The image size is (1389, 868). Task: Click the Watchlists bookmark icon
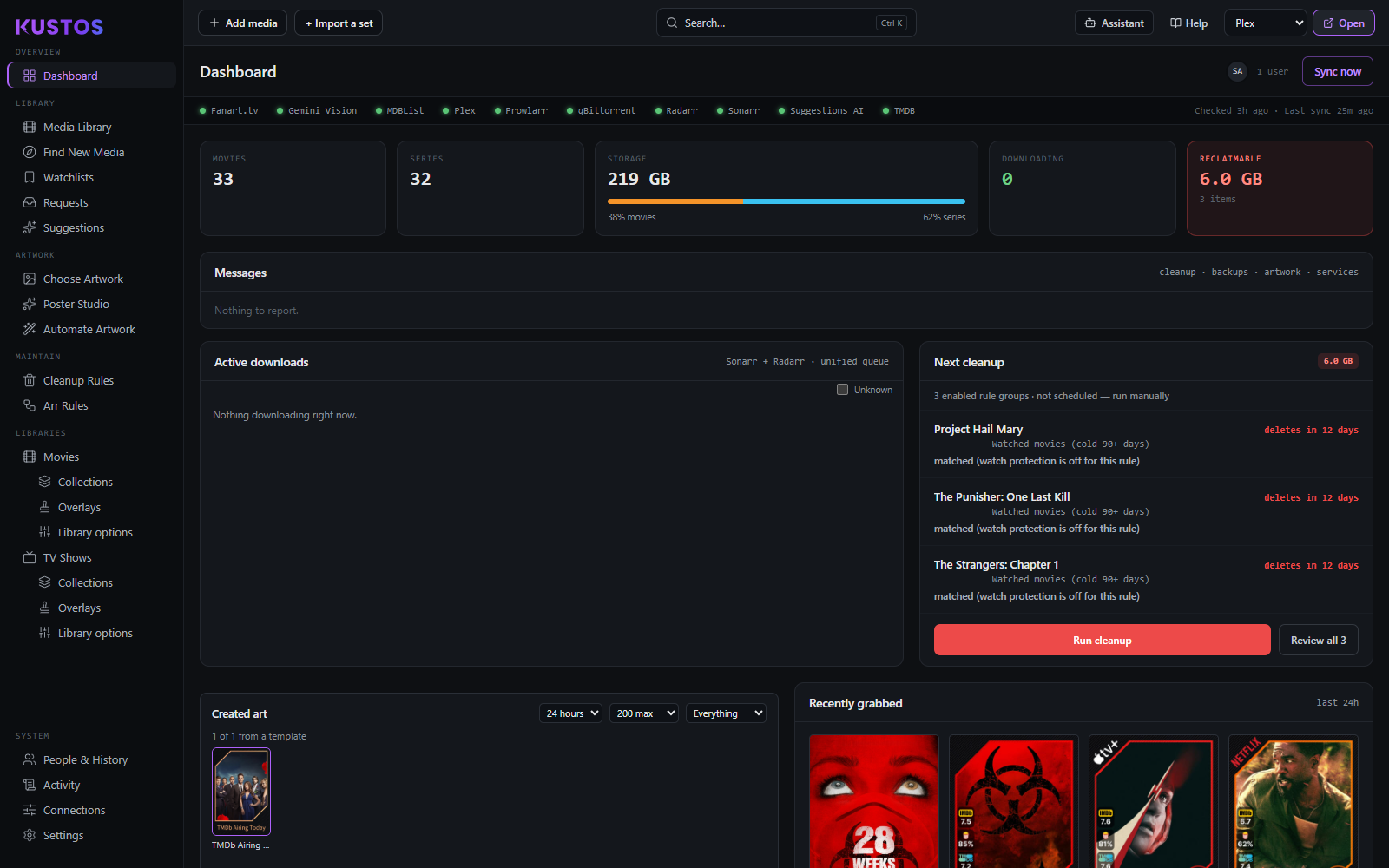pos(30,177)
